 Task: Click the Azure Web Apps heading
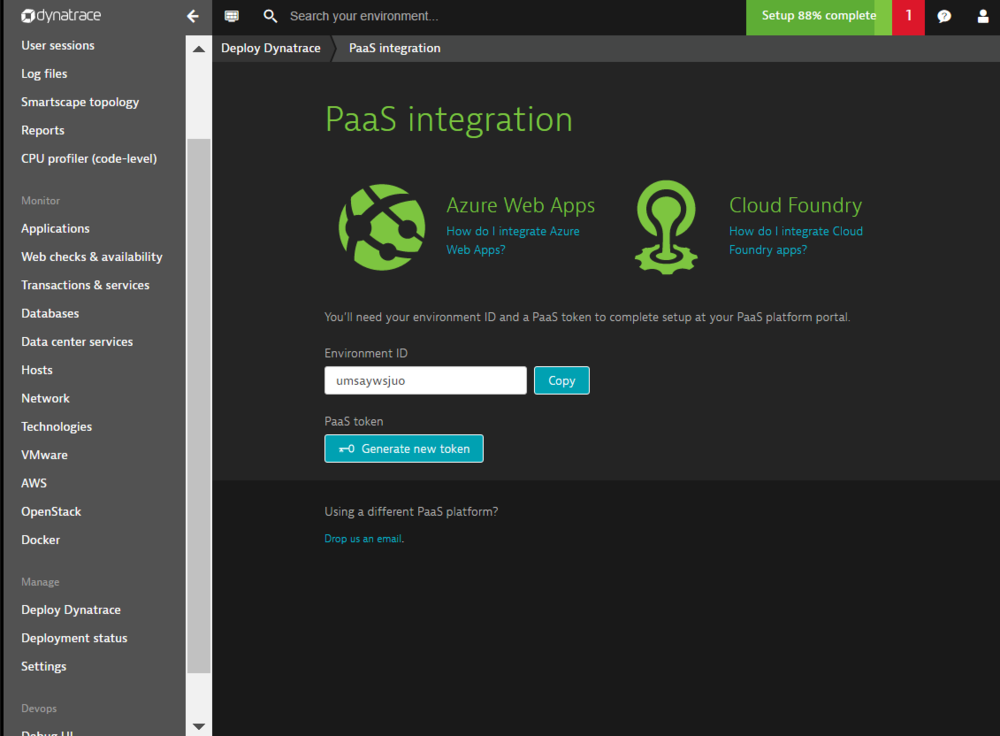(x=520, y=205)
